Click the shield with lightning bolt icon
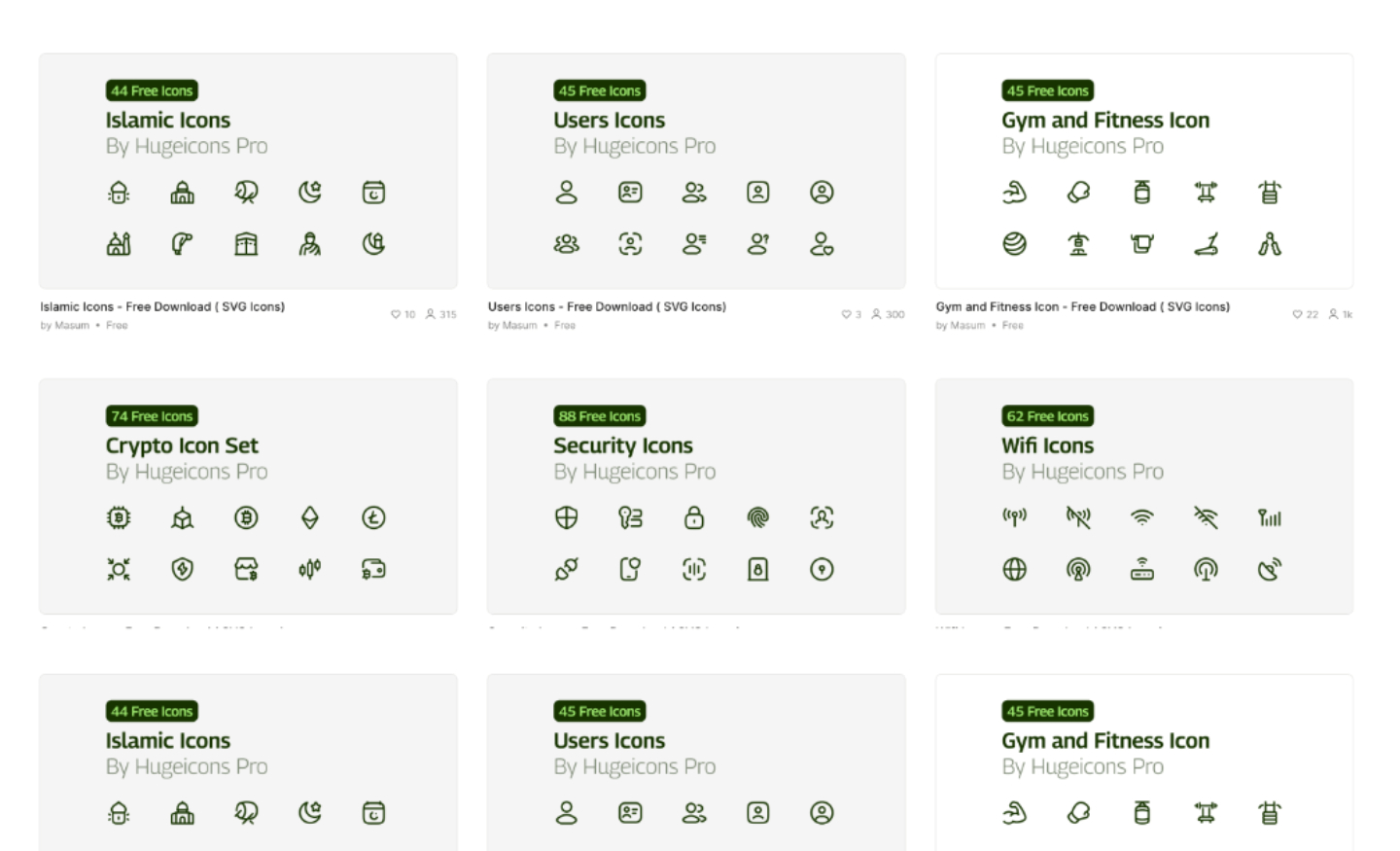 183,569
